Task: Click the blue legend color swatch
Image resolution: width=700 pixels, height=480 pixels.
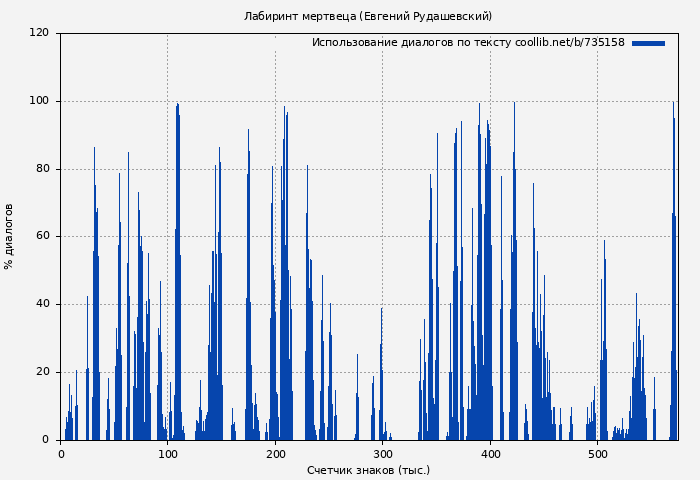Action: (648, 43)
